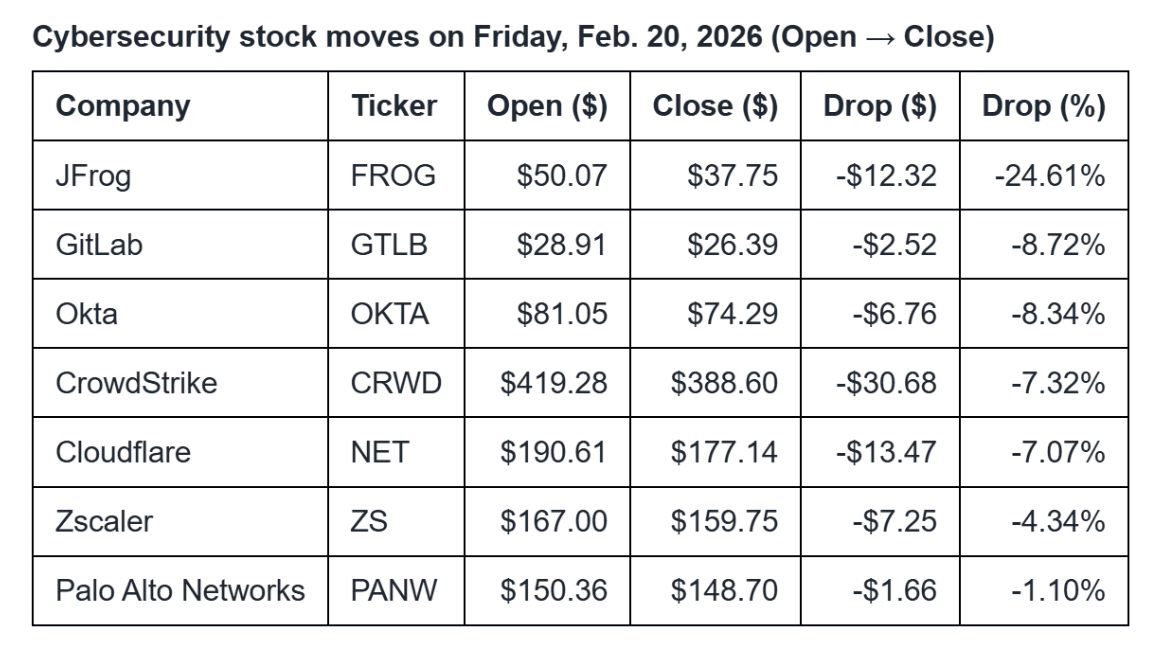1165x652 pixels.
Task: Click the FROG ticker cell
Action: point(394,176)
